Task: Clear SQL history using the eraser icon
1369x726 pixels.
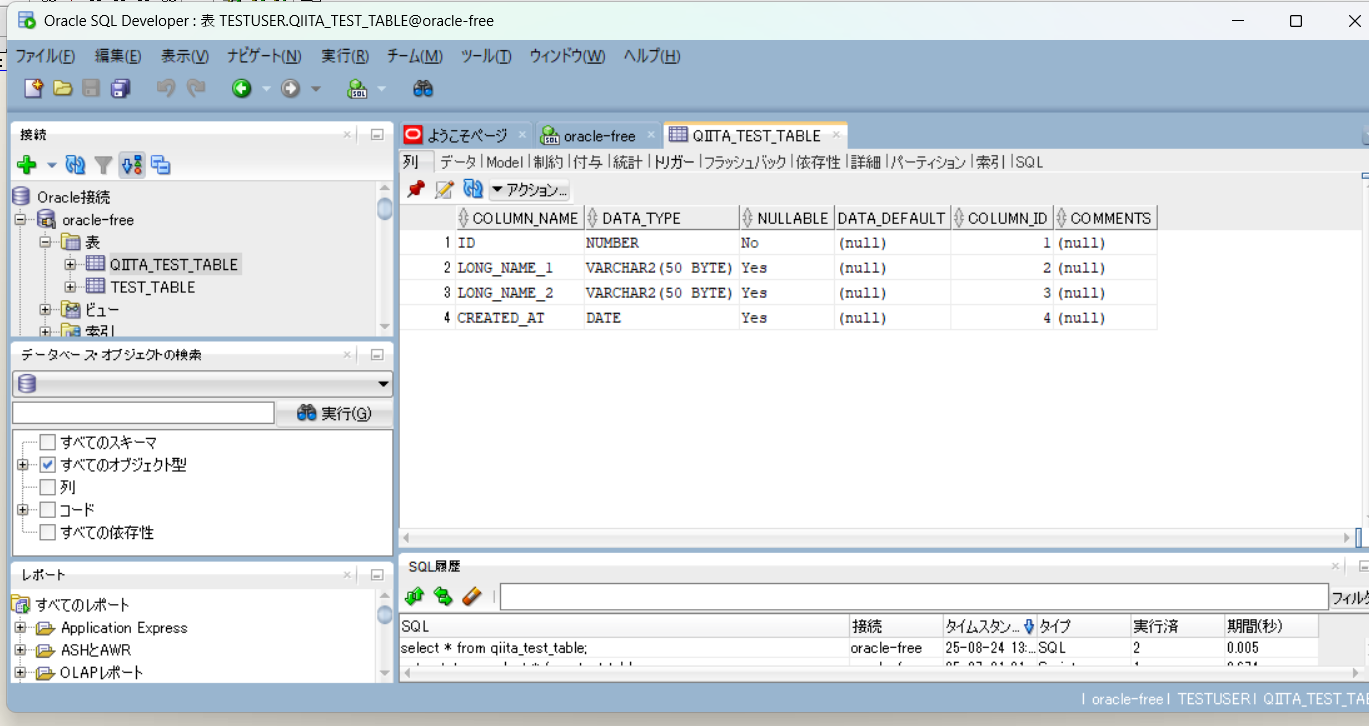Action: [x=473, y=596]
